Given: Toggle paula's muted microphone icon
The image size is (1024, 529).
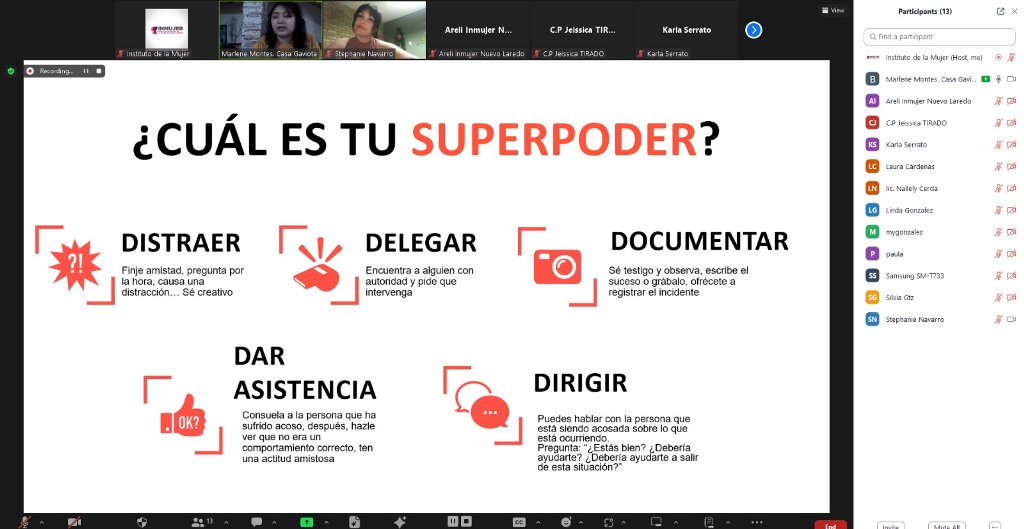Looking at the screenshot, I should 999,253.
